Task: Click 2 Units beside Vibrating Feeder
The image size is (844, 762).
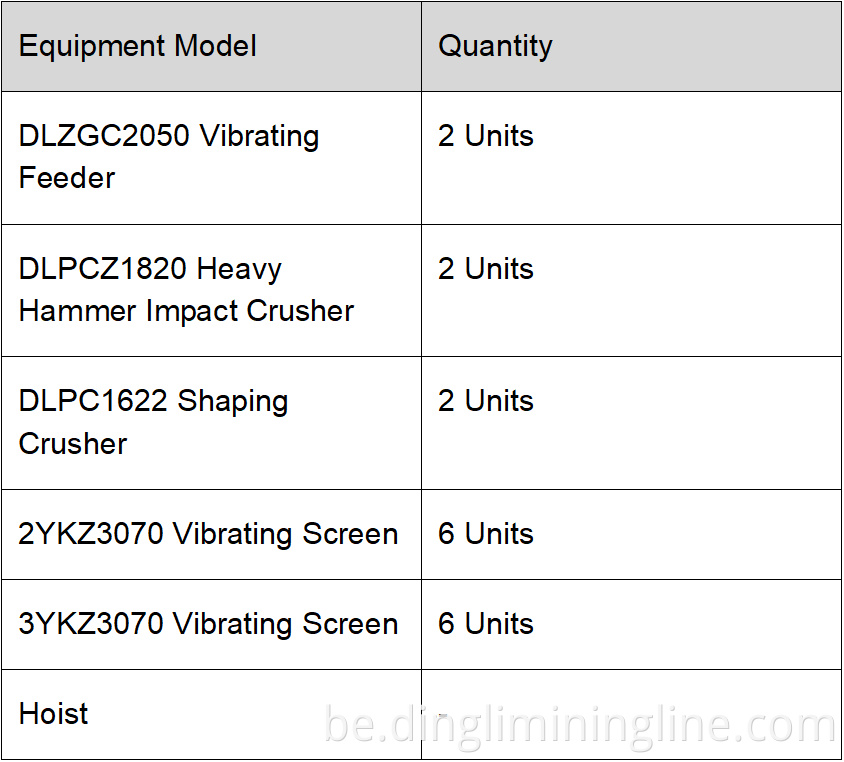Action: [486, 136]
